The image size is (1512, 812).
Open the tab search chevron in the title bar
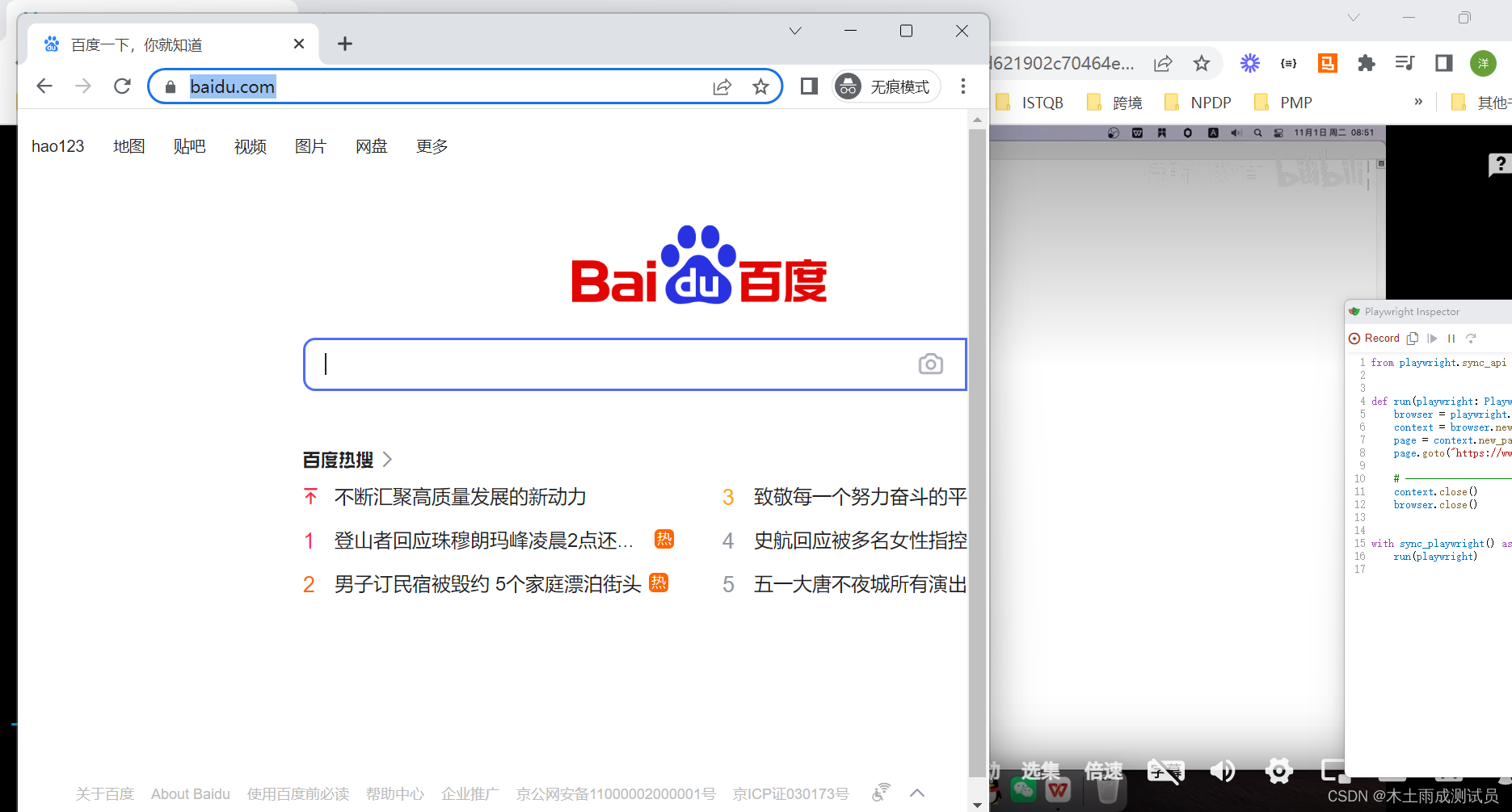pyautogui.click(x=795, y=31)
